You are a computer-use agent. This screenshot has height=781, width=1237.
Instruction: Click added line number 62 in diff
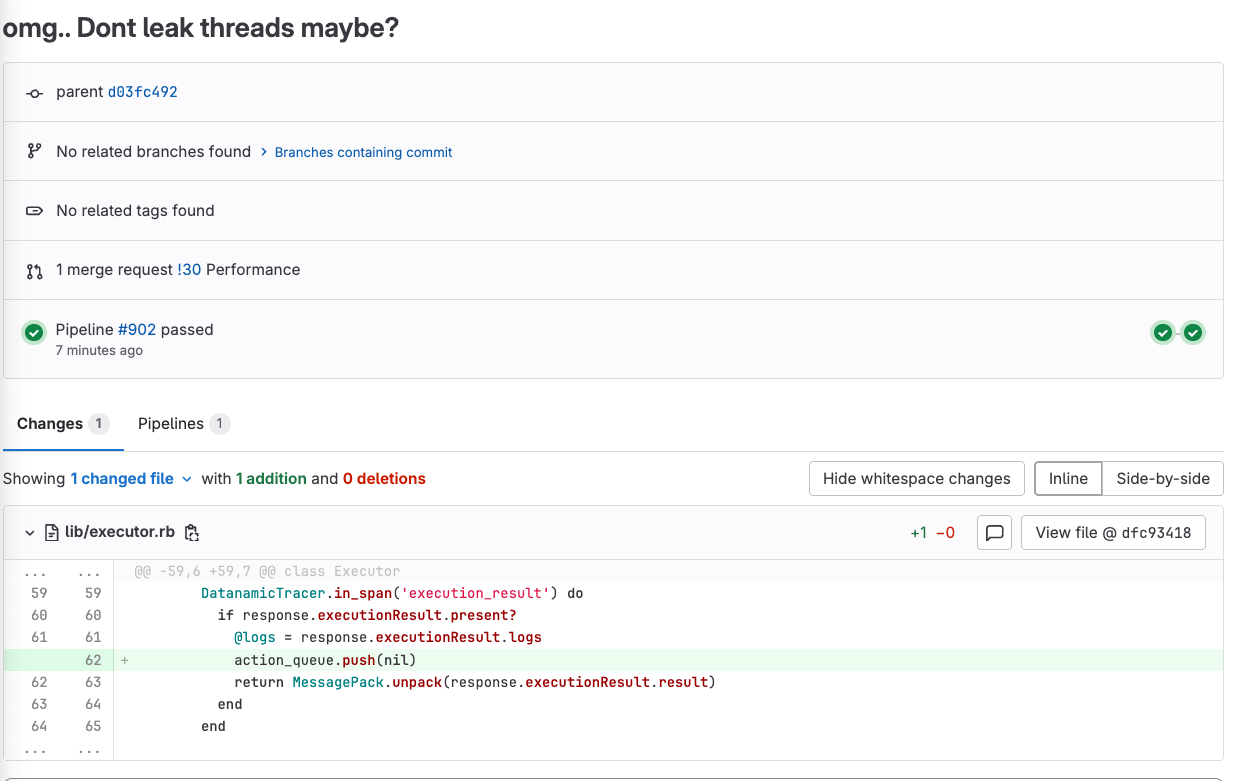click(93, 660)
